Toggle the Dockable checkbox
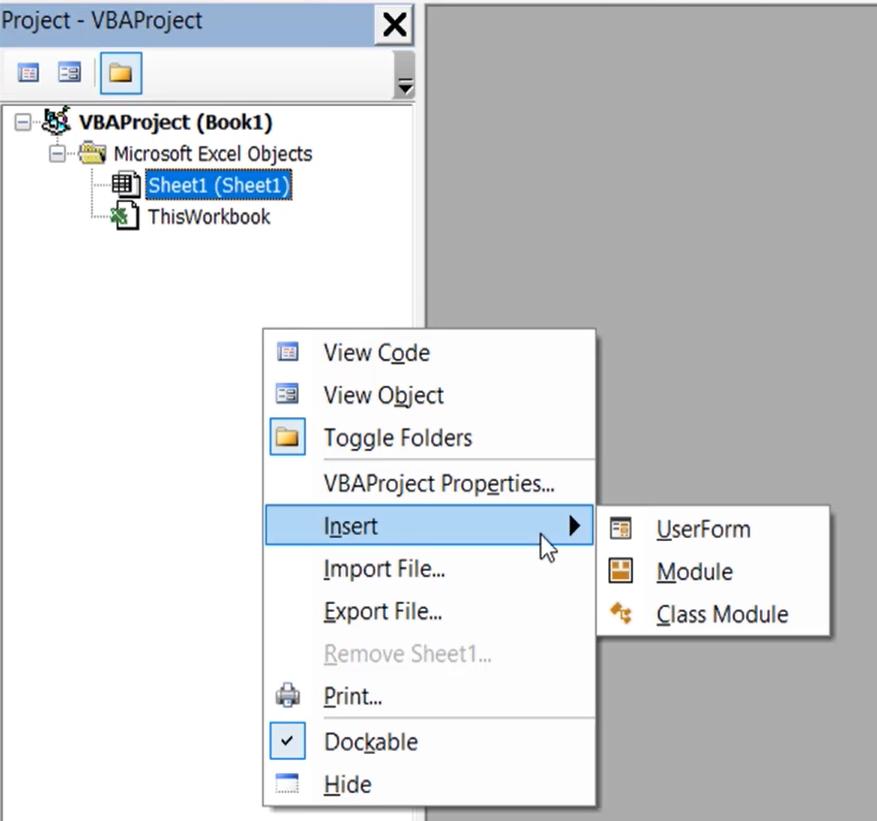This screenshot has width=877, height=821. click(x=288, y=741)
